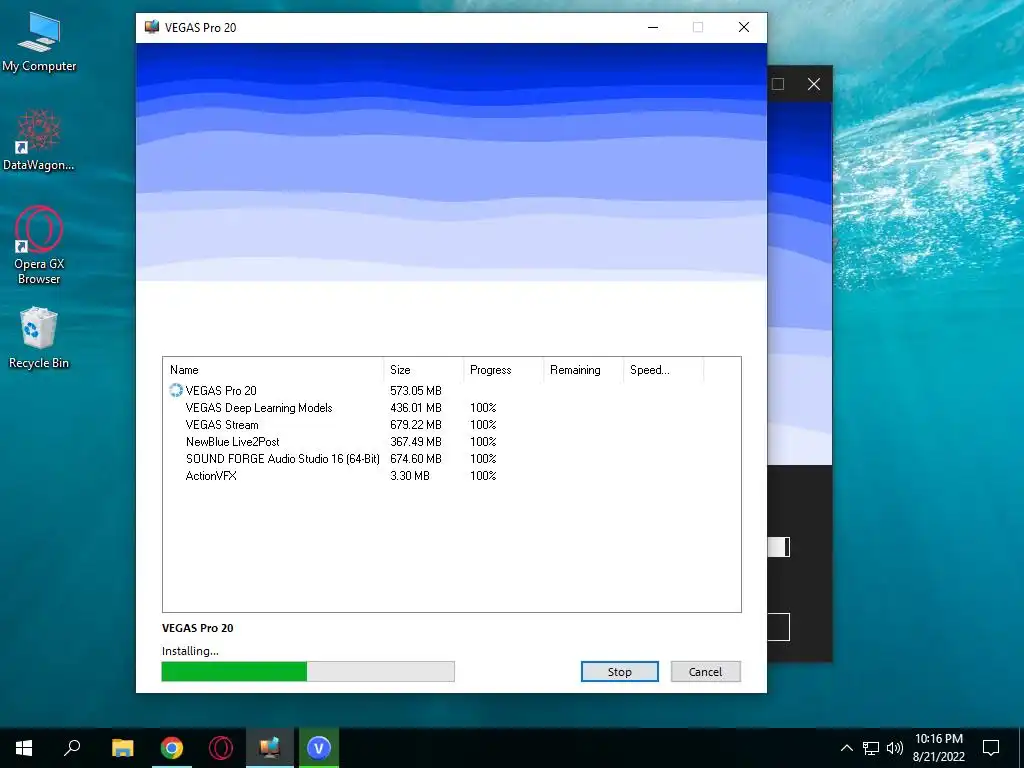The image size is (1024, 768).
Task: Open the Windows Start menu
Action: pyautogui.click(x=24, y=748)
